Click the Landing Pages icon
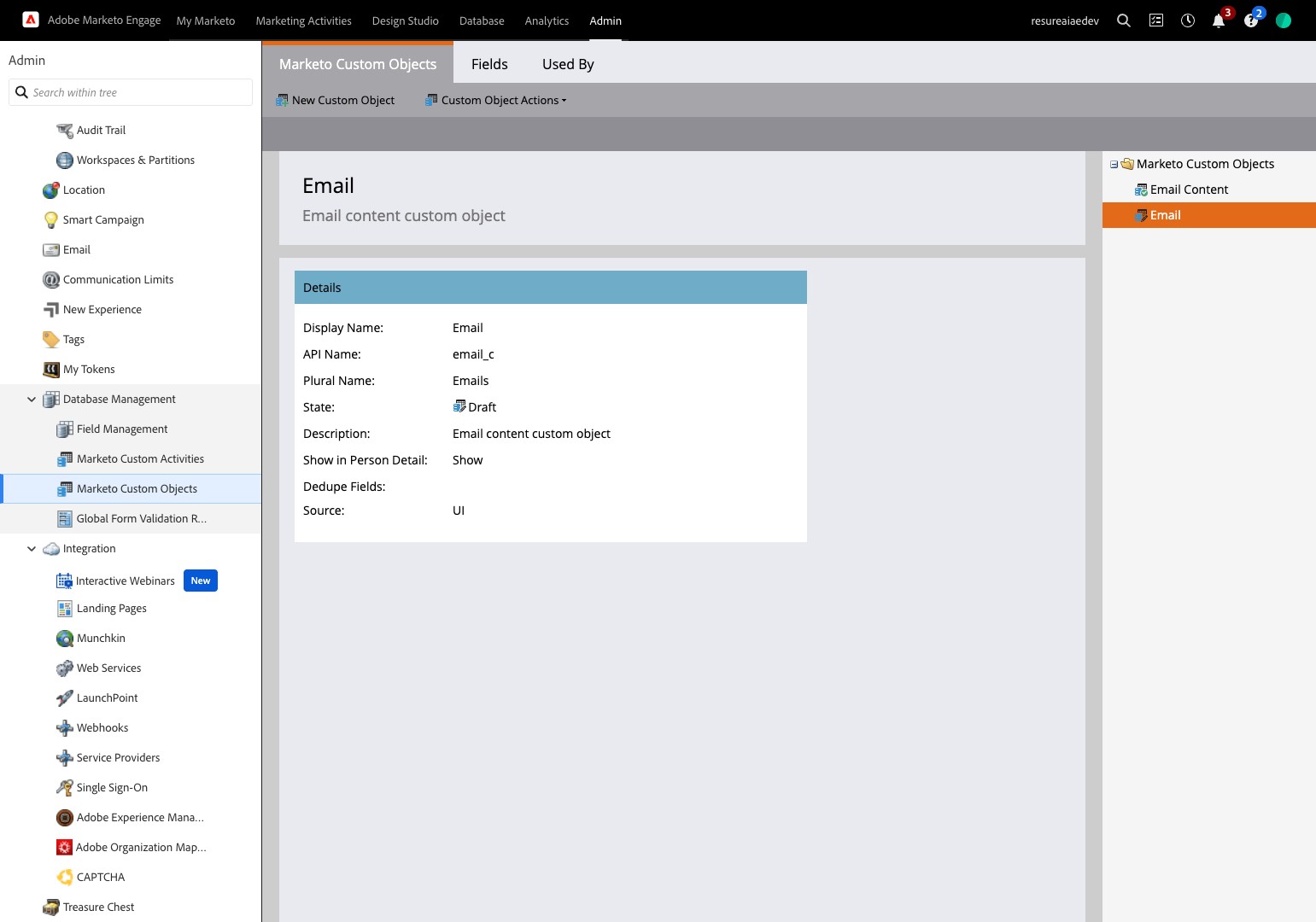 (65, 609)
